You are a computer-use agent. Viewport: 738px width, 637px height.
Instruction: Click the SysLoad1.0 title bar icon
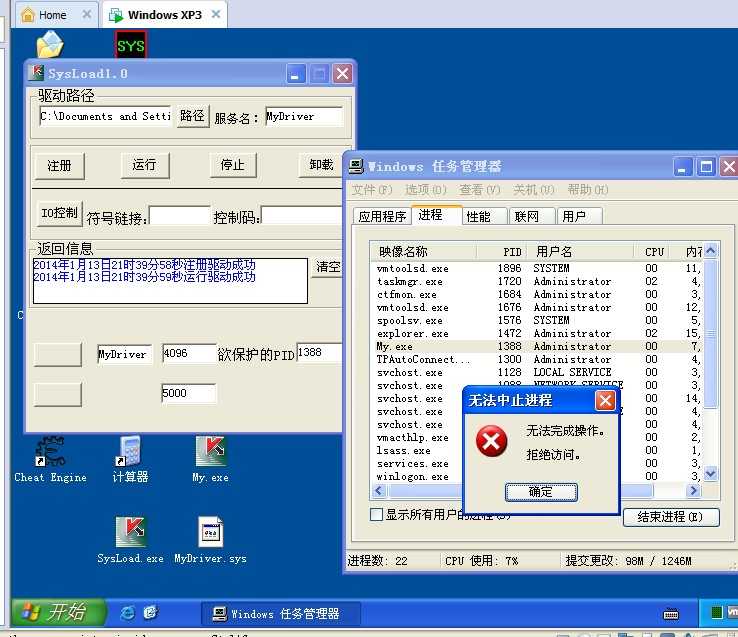coord(36,73)
